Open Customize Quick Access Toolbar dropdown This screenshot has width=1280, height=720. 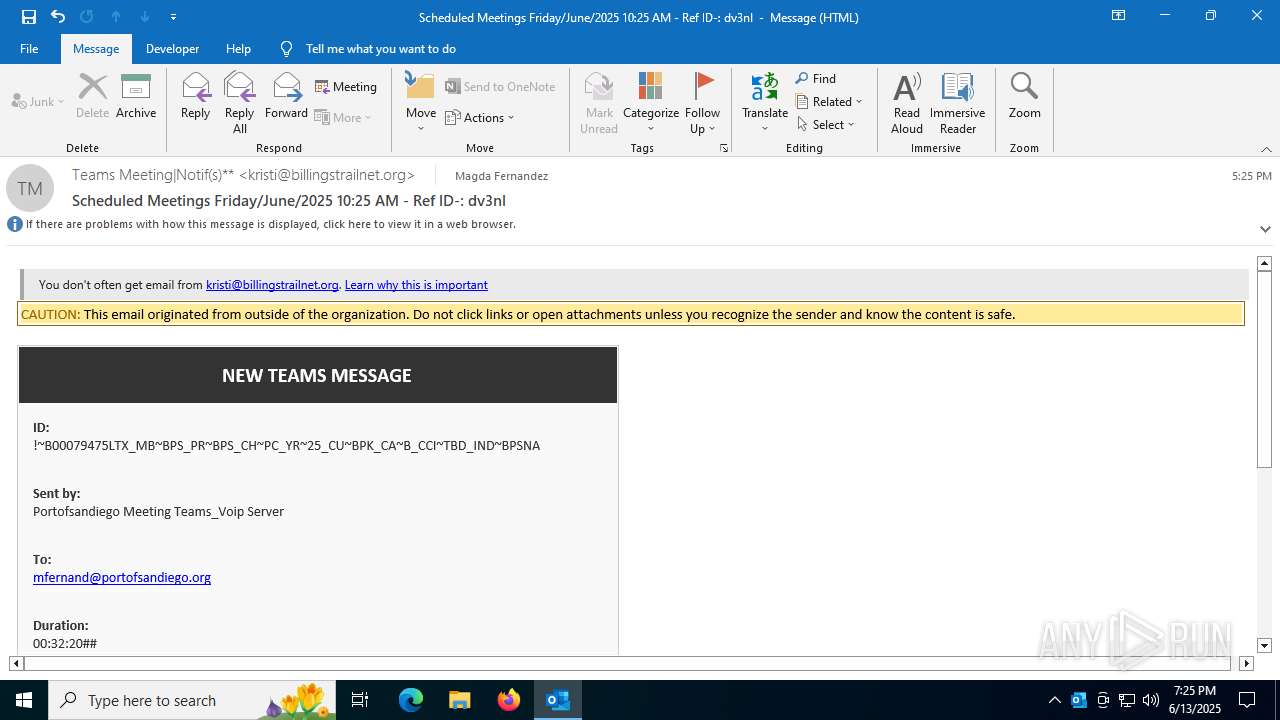[x=173, y=17]
